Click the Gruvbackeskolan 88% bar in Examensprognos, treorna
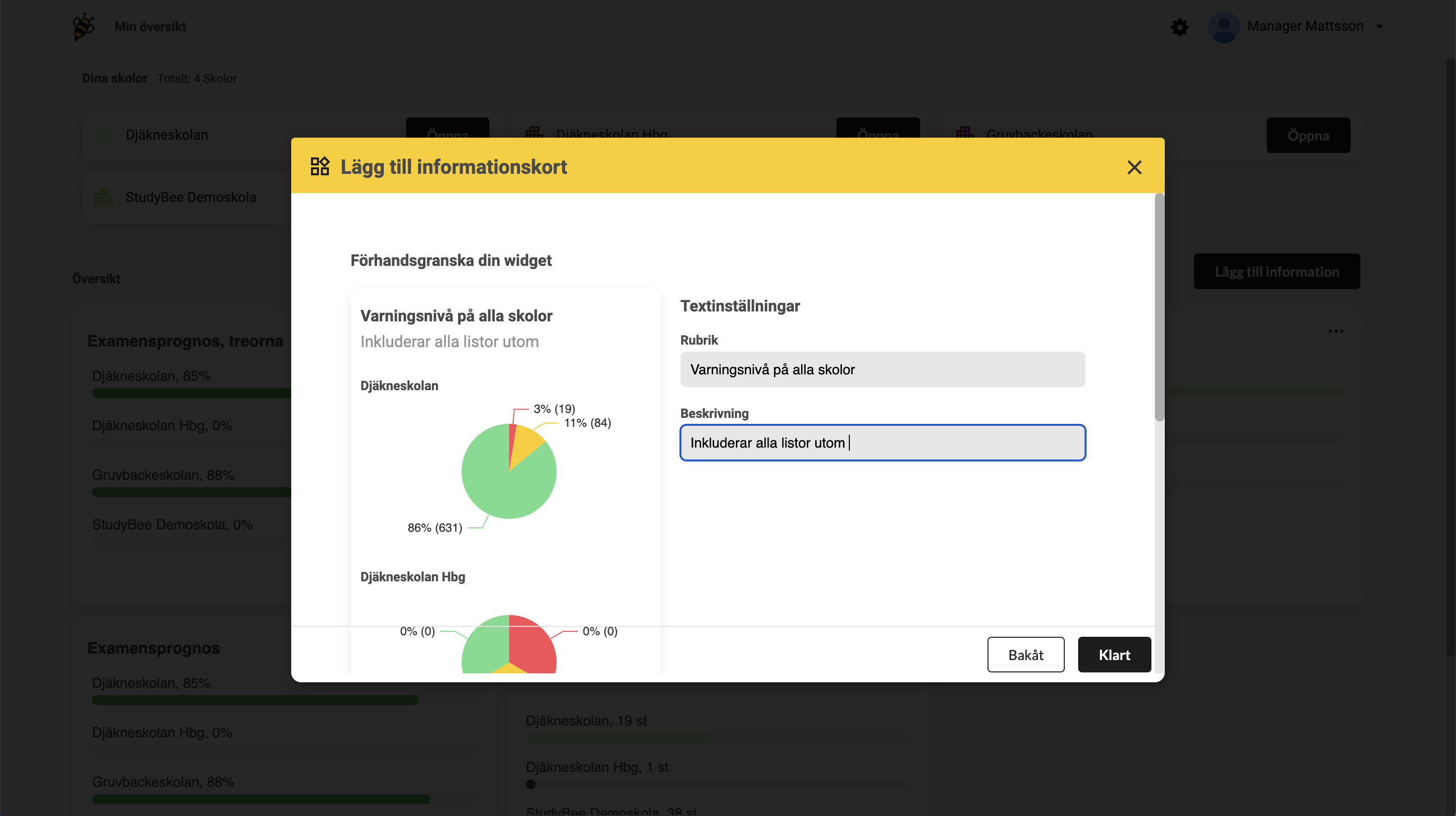This screenshot has height=816, width=1456. pyautogui.click(x=192, y=492)
